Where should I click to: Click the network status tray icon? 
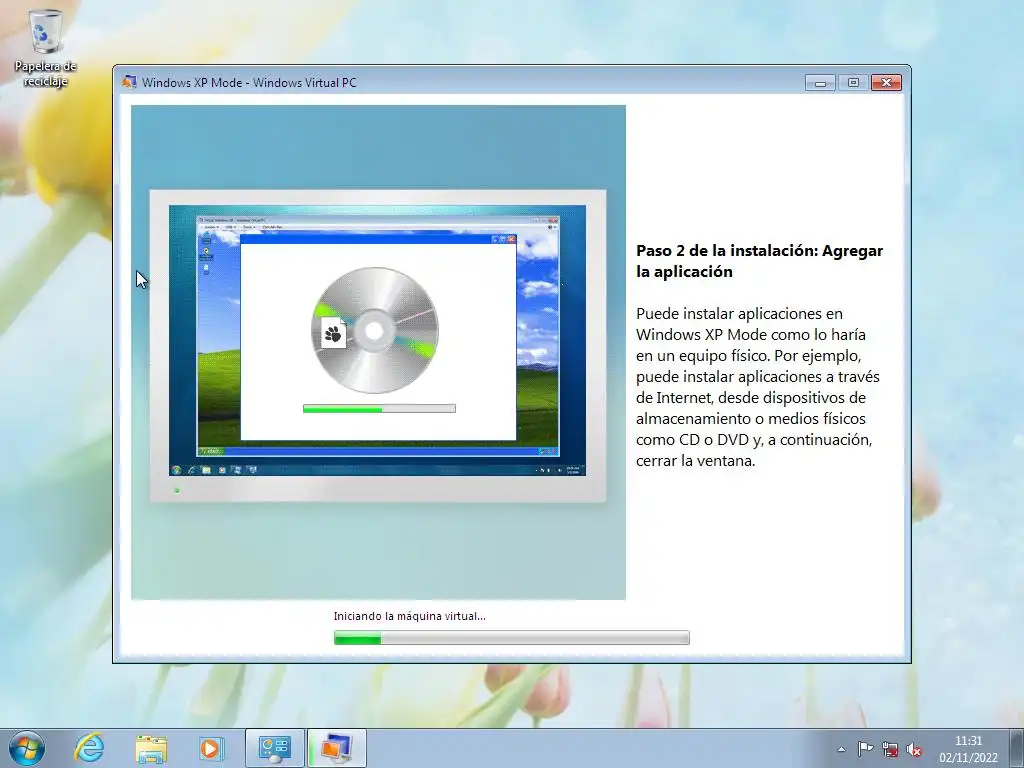pyautogui.click(x=889, y=749)
